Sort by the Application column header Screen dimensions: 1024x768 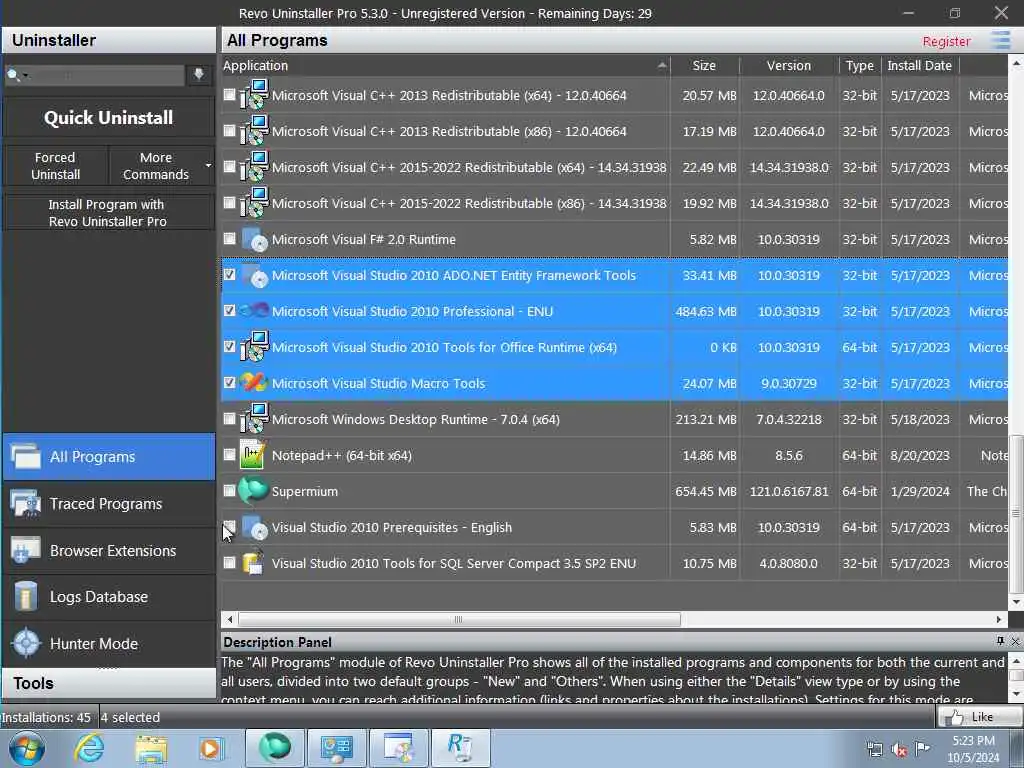(x=446, y=65)
